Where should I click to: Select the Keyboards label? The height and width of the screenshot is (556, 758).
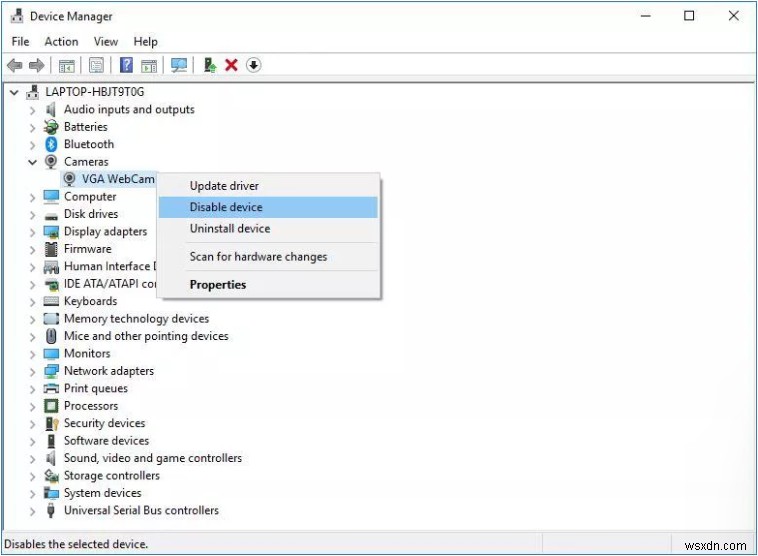pyautogui.click(x=90, y=301)
